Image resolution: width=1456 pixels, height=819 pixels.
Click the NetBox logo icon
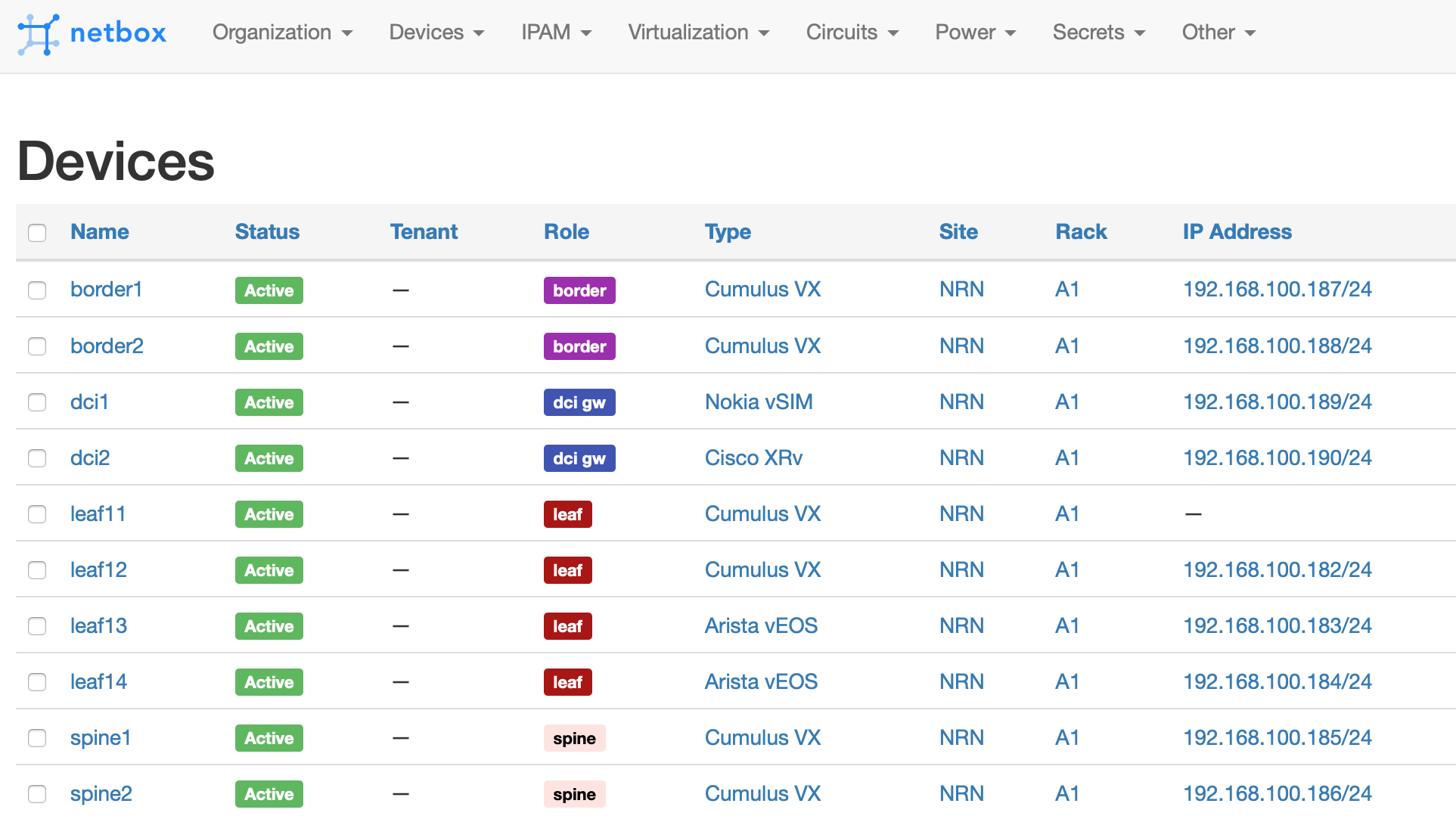point(38,34)
